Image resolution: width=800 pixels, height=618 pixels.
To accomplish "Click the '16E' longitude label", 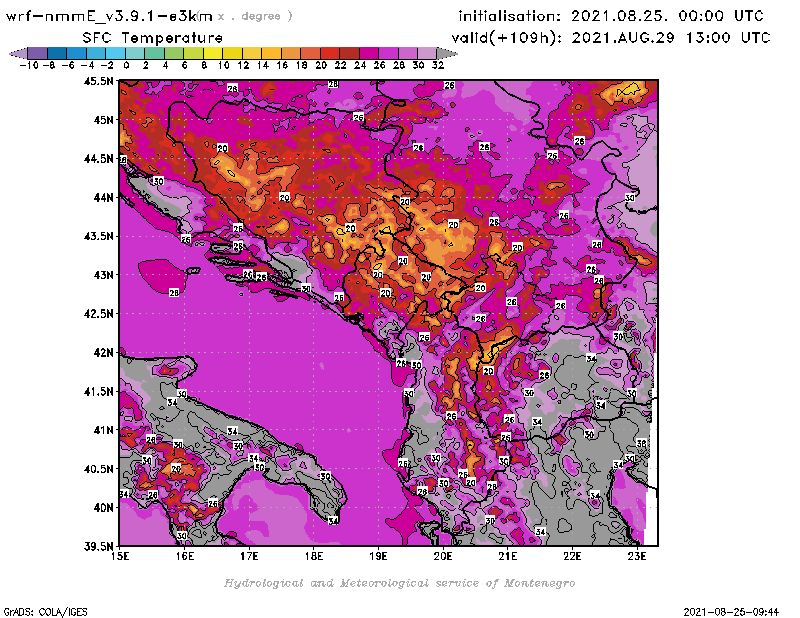I will [x=185, y=556].
